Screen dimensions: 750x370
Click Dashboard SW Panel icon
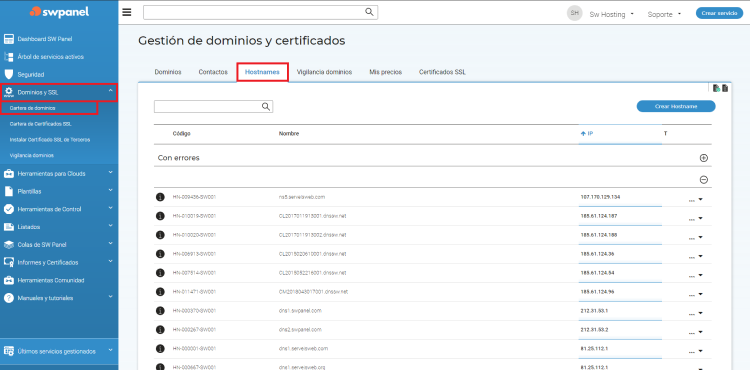[x=9, y=39]
